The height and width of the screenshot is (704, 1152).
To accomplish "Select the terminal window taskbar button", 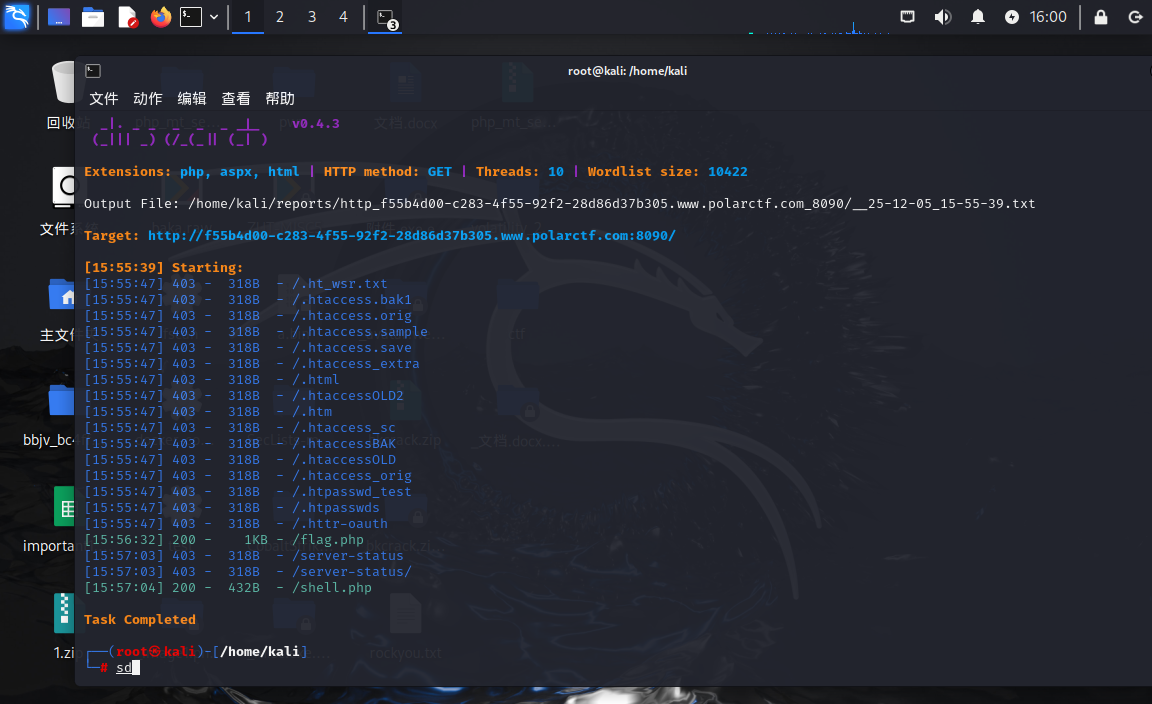I will point(385,18).
